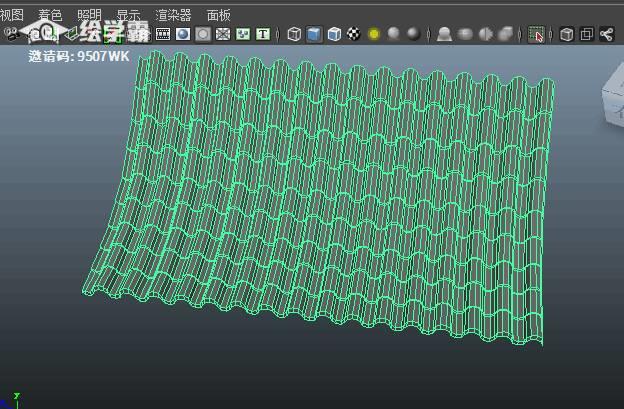Click the overlapping squares icon on toolbar
Screen dimensions: 624x409
(587, 34)
